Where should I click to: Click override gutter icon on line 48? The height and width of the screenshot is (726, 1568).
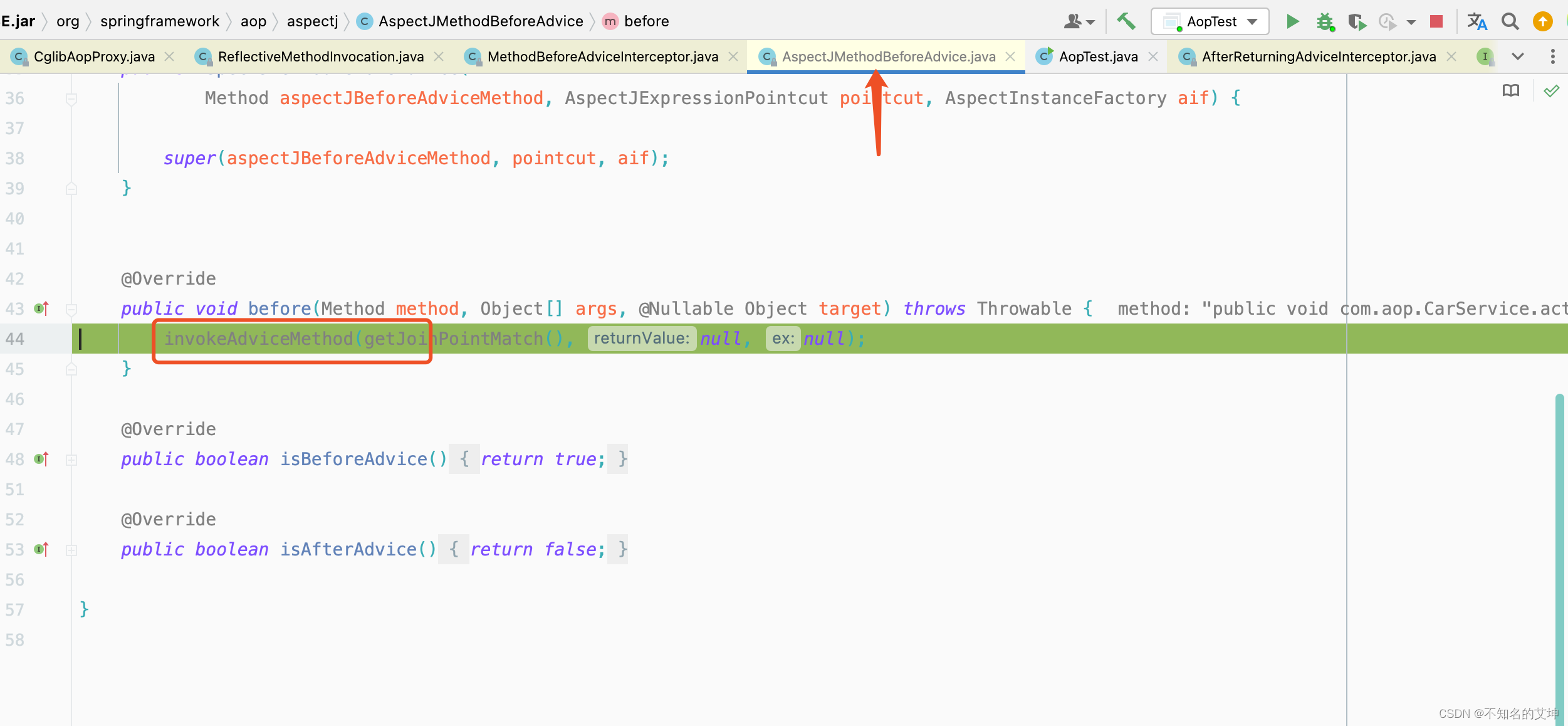41,458
